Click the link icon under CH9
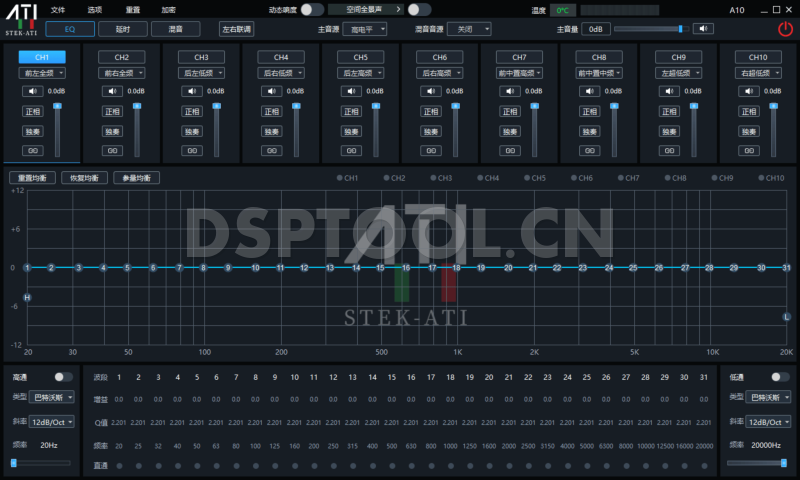The image size is (800, 480). click(669, 150)
